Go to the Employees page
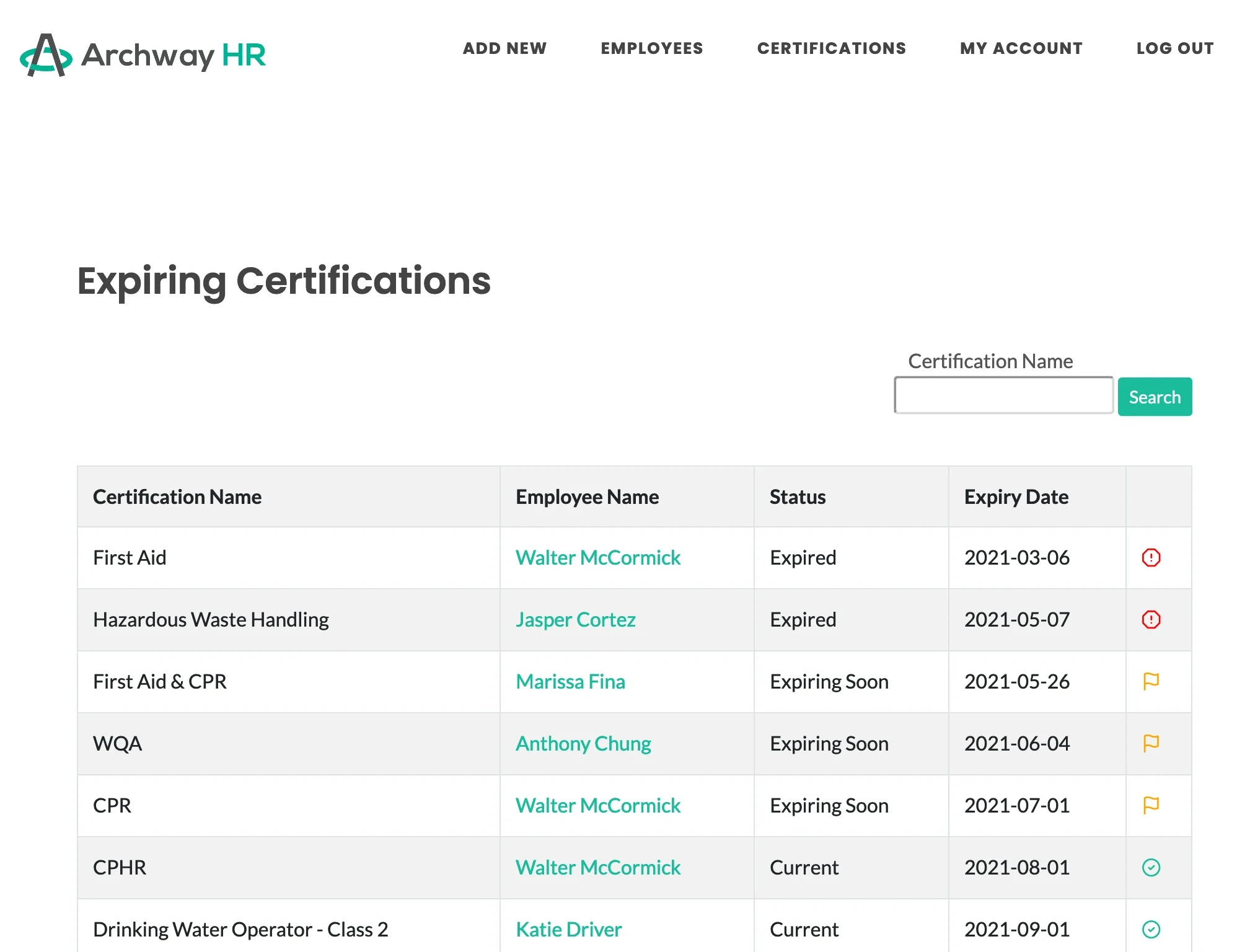The height and width of the screenshot is (952, 1237). click(x=652, y=48)
